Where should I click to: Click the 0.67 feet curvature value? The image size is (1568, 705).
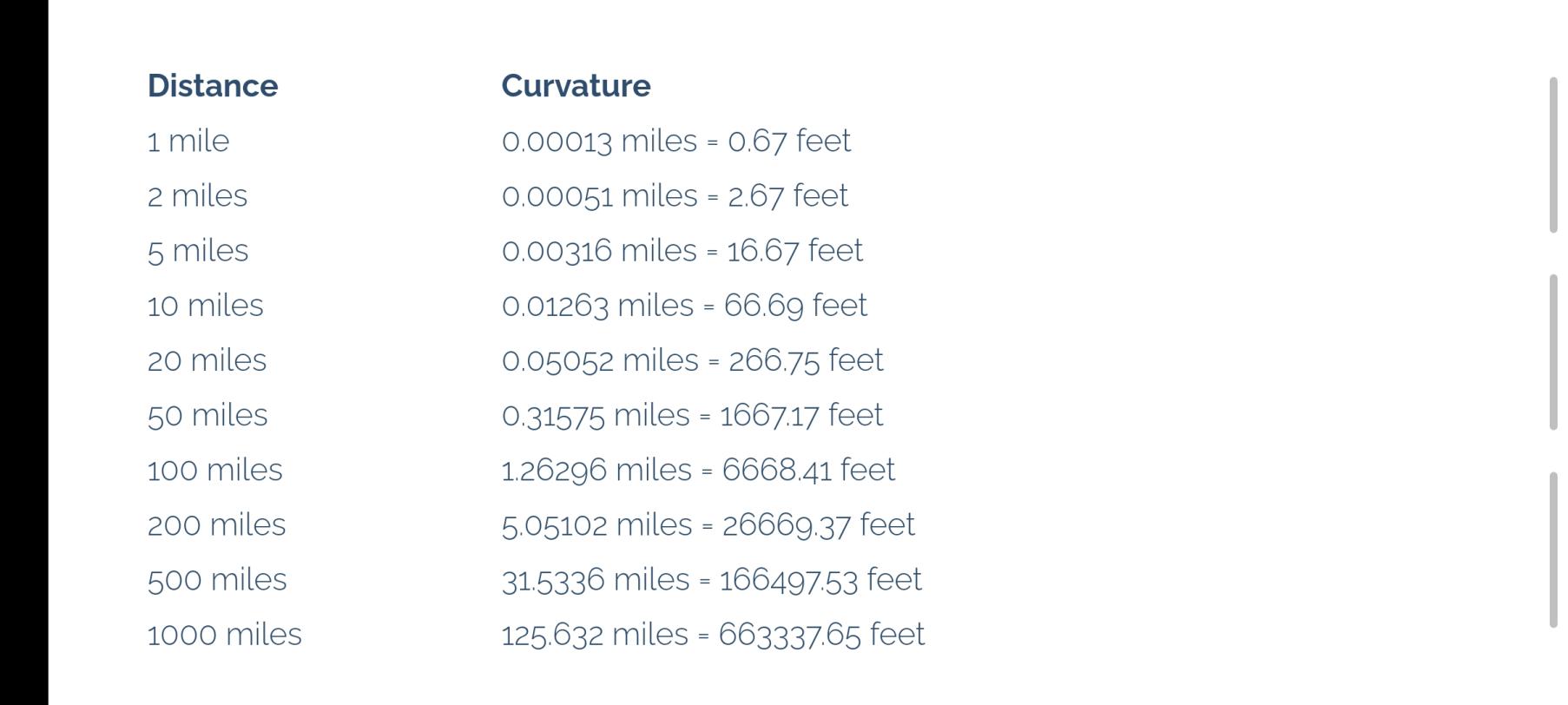pyautogui.click(x=789, y=141)
